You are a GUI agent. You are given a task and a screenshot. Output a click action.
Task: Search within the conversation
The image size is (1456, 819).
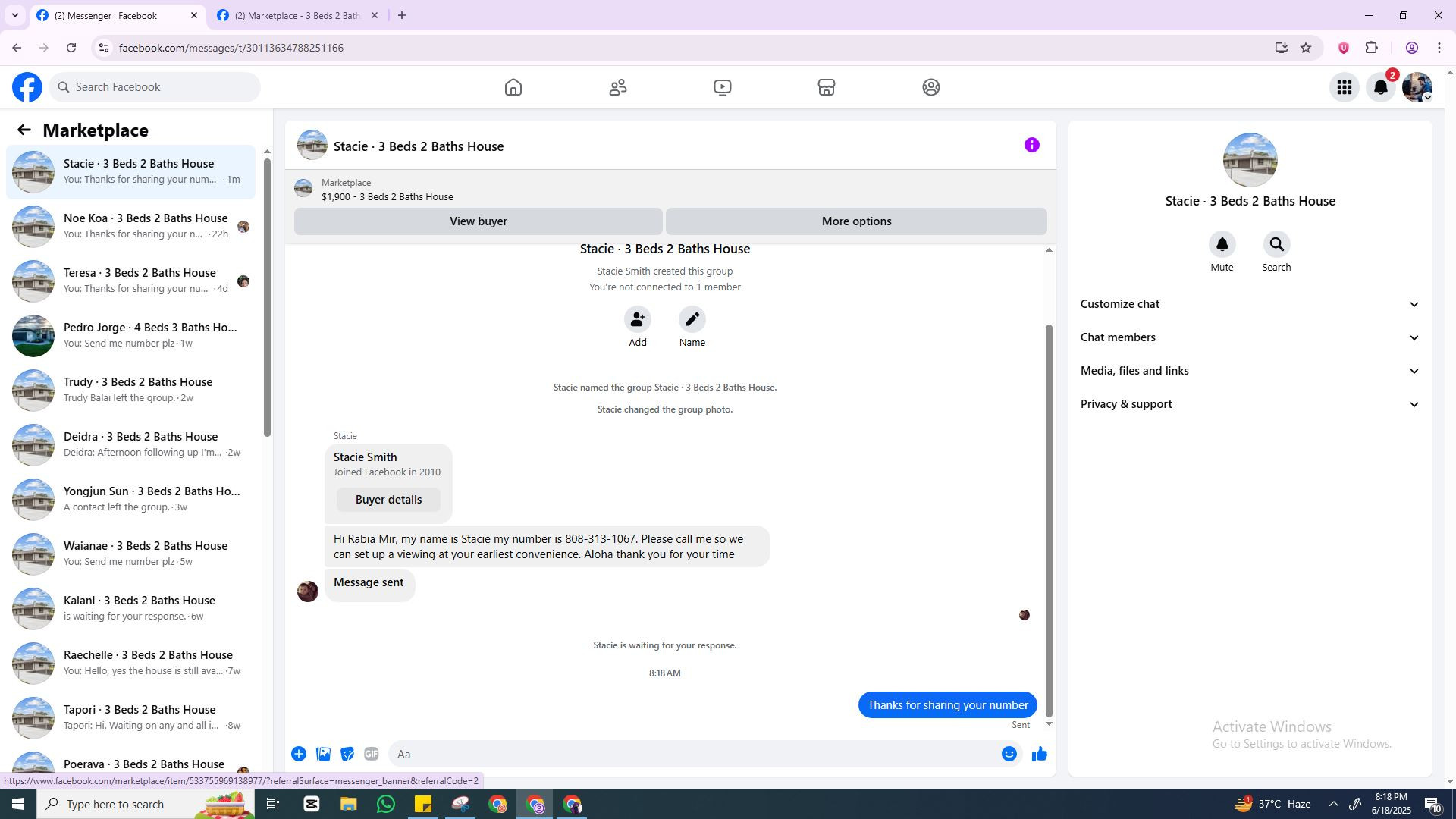1276,244
